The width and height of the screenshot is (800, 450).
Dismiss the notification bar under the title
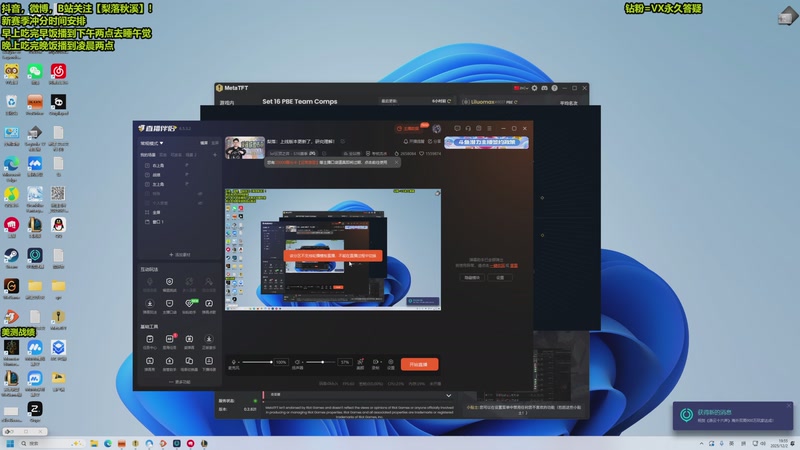(x=396, y=162)
